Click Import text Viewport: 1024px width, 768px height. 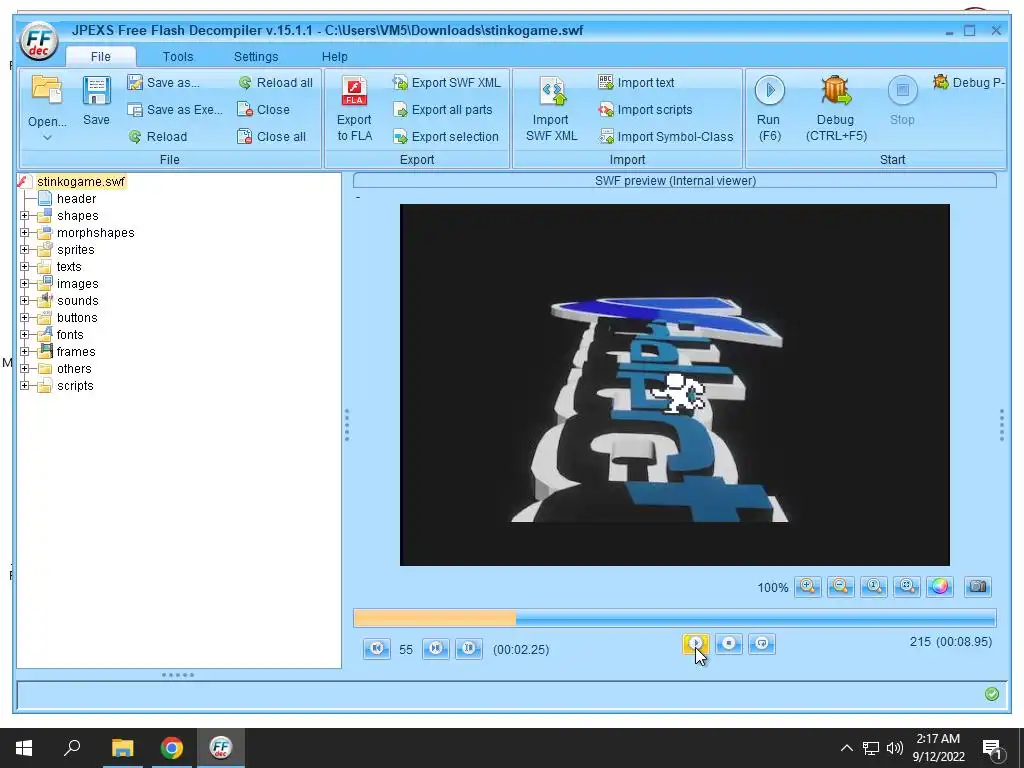(x=636, y=82)
